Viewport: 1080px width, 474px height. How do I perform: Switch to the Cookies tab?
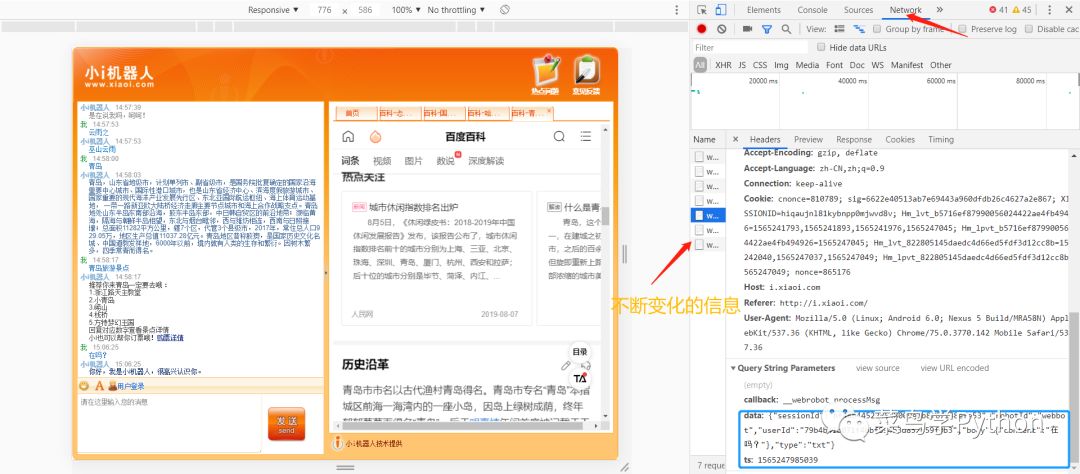(x=900, y=139)
